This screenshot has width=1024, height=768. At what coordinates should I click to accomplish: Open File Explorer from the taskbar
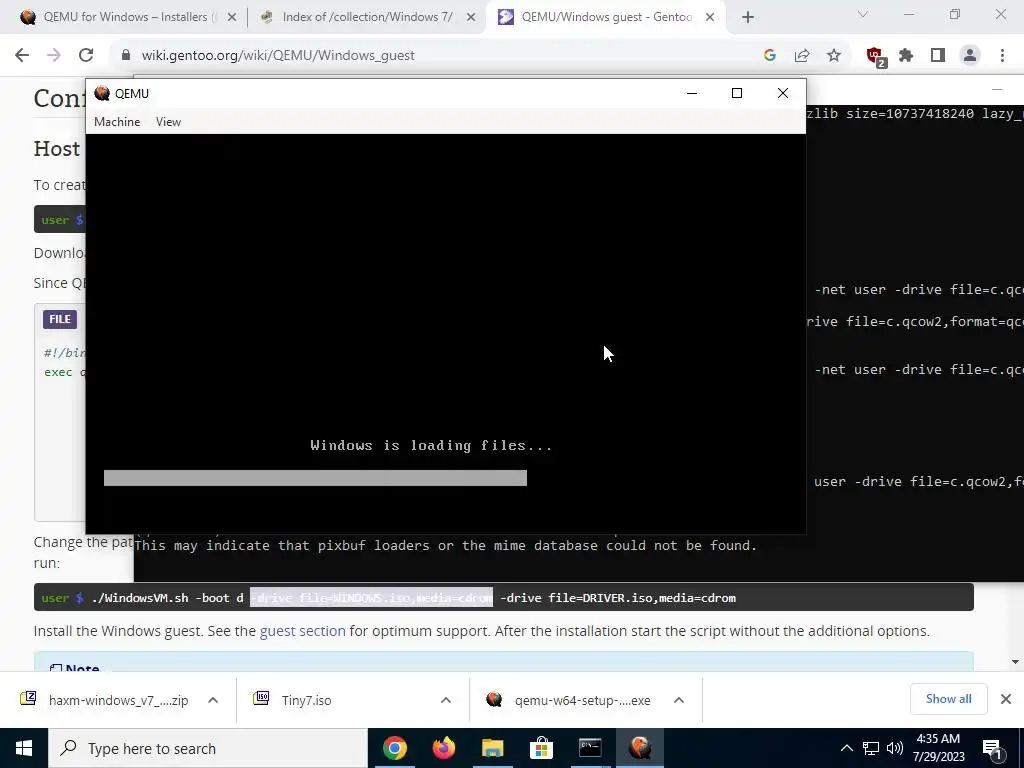pos(492,748)
